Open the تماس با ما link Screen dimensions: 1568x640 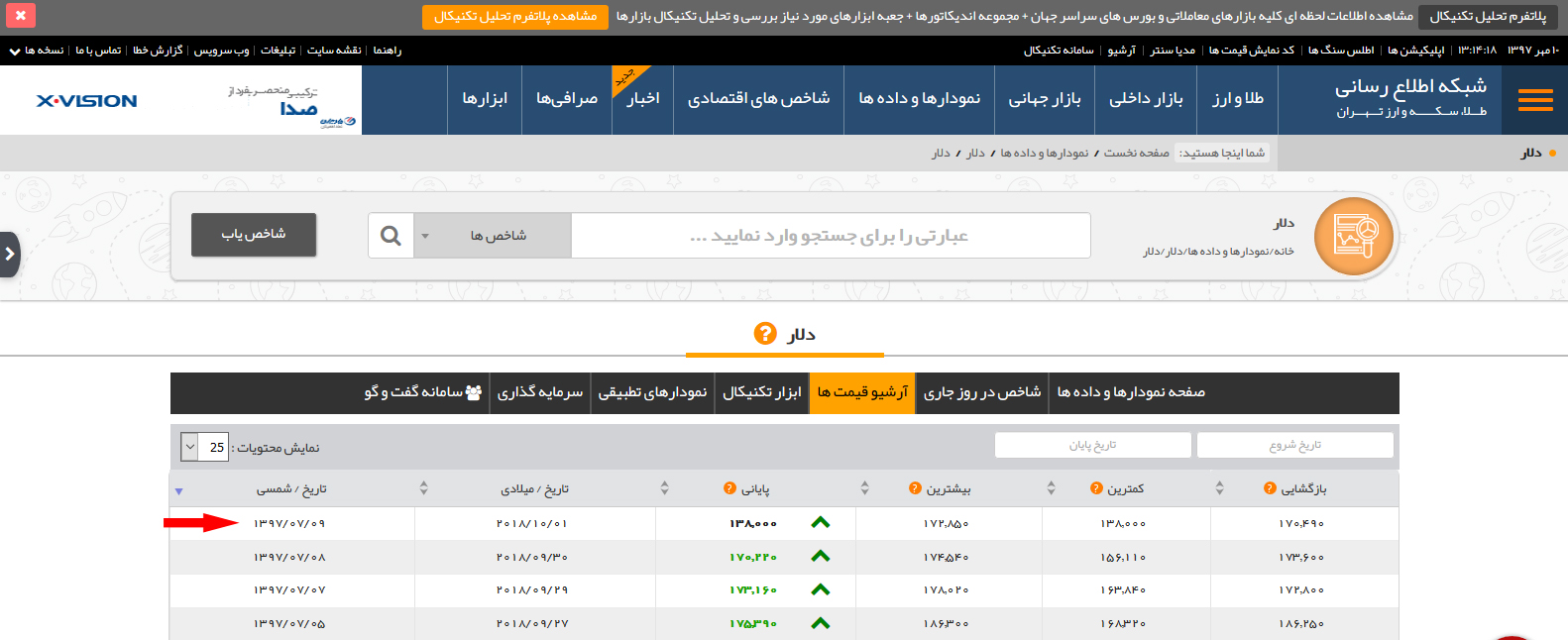pyautogui.click(x=98, y=51)
